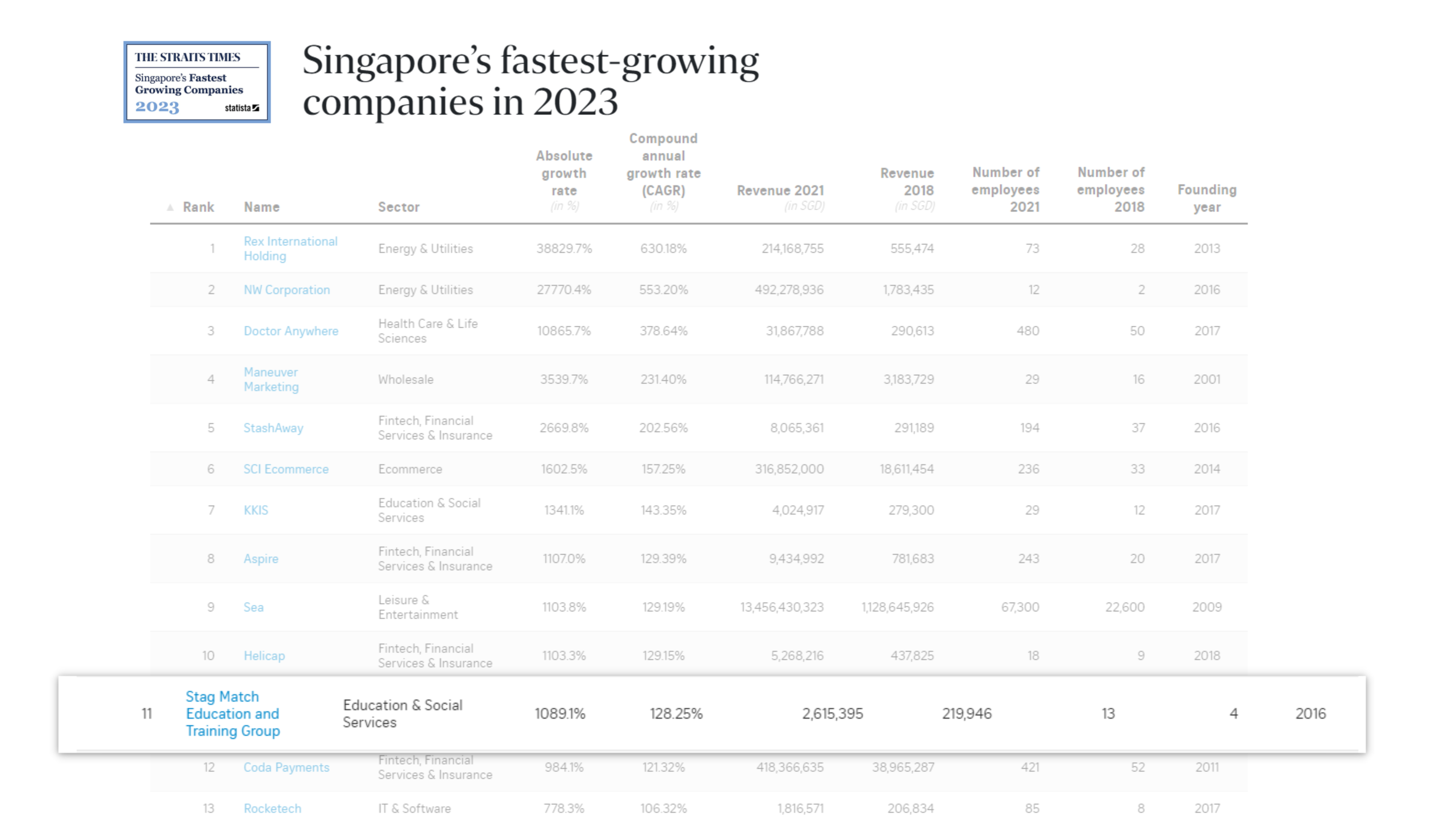Open SCI Ecommerce company link
The height and width of the screenshot is (819, 1456).
tap(286, 469)
